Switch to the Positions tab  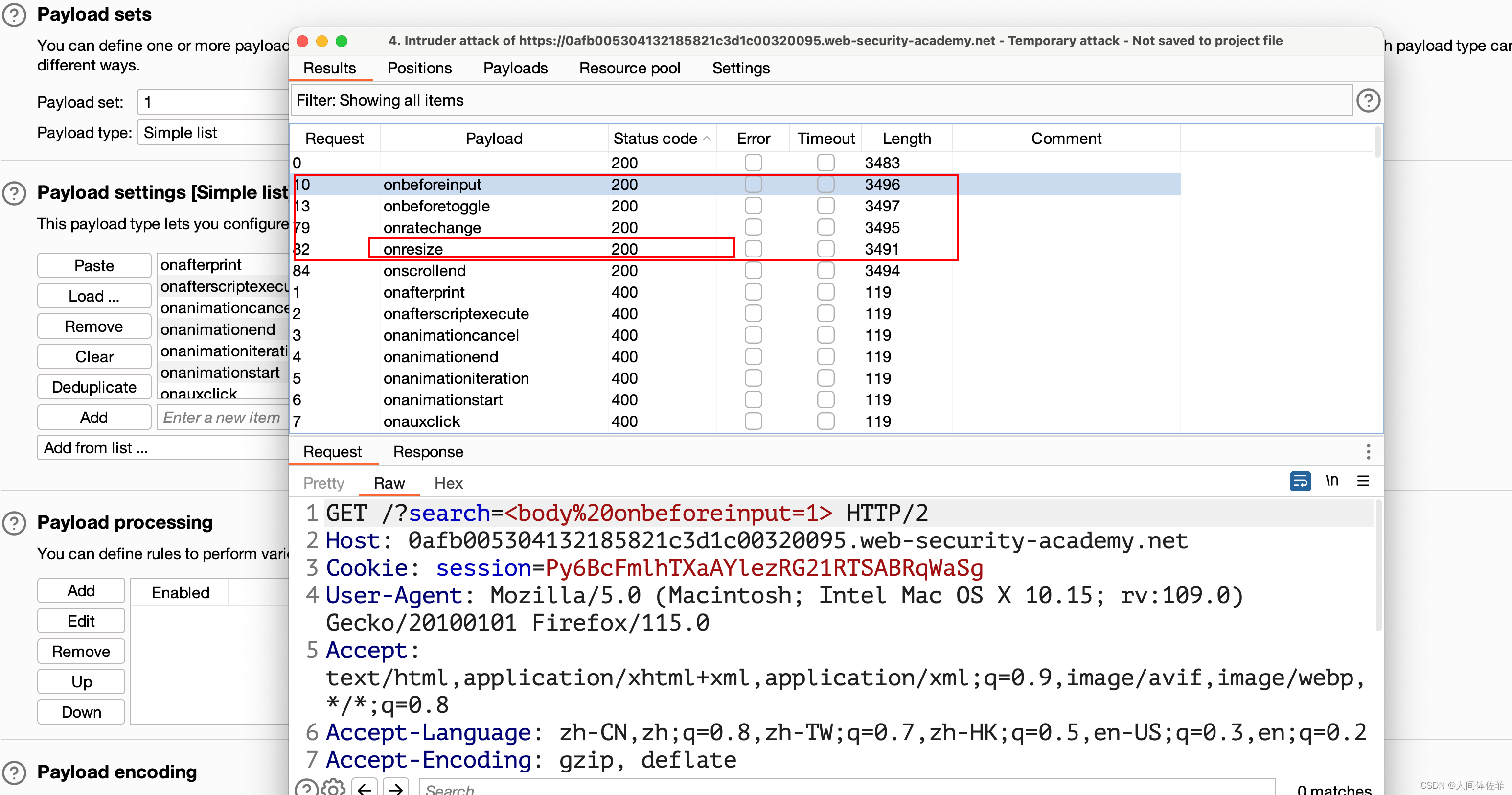419,68
